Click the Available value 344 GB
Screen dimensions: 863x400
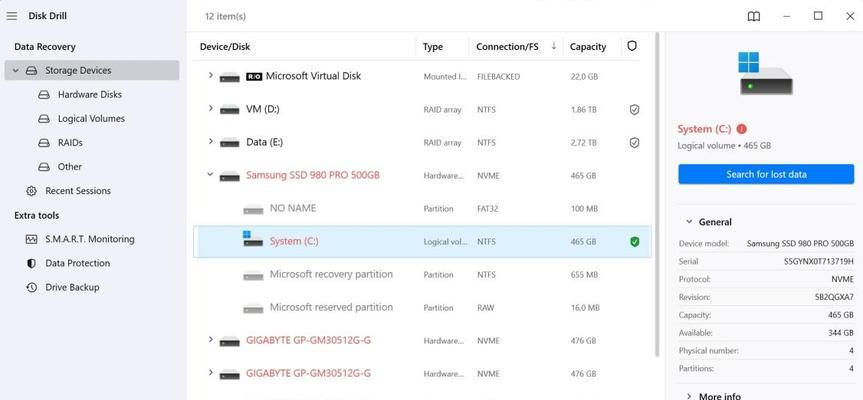tap(843, 333)
